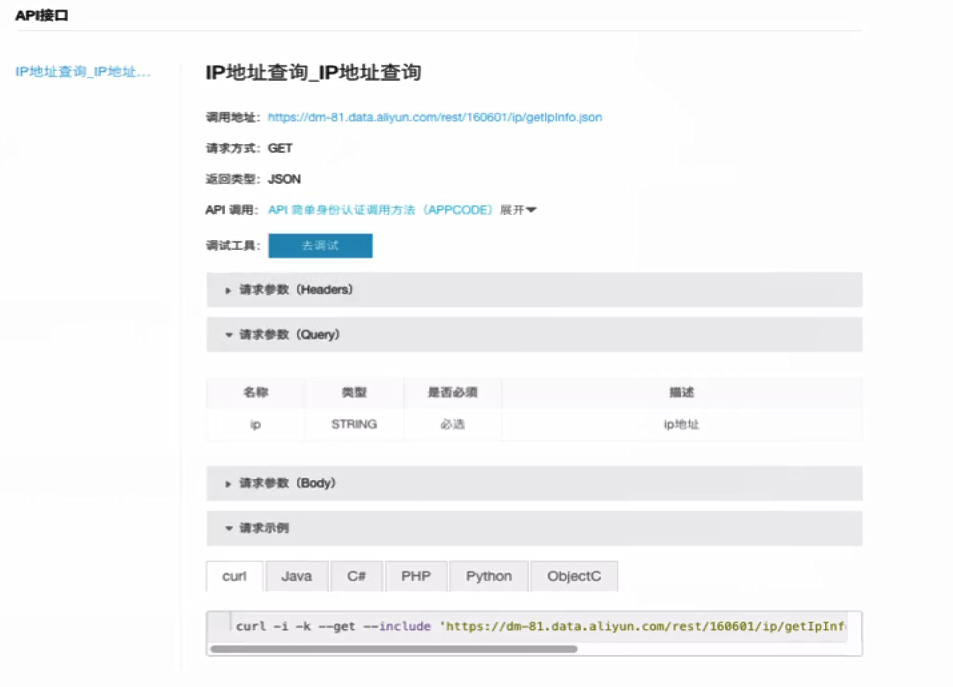Click the APPCODE simple authentication method link
Viewport: 953px width, 687px height.
[x=399, y=209]
